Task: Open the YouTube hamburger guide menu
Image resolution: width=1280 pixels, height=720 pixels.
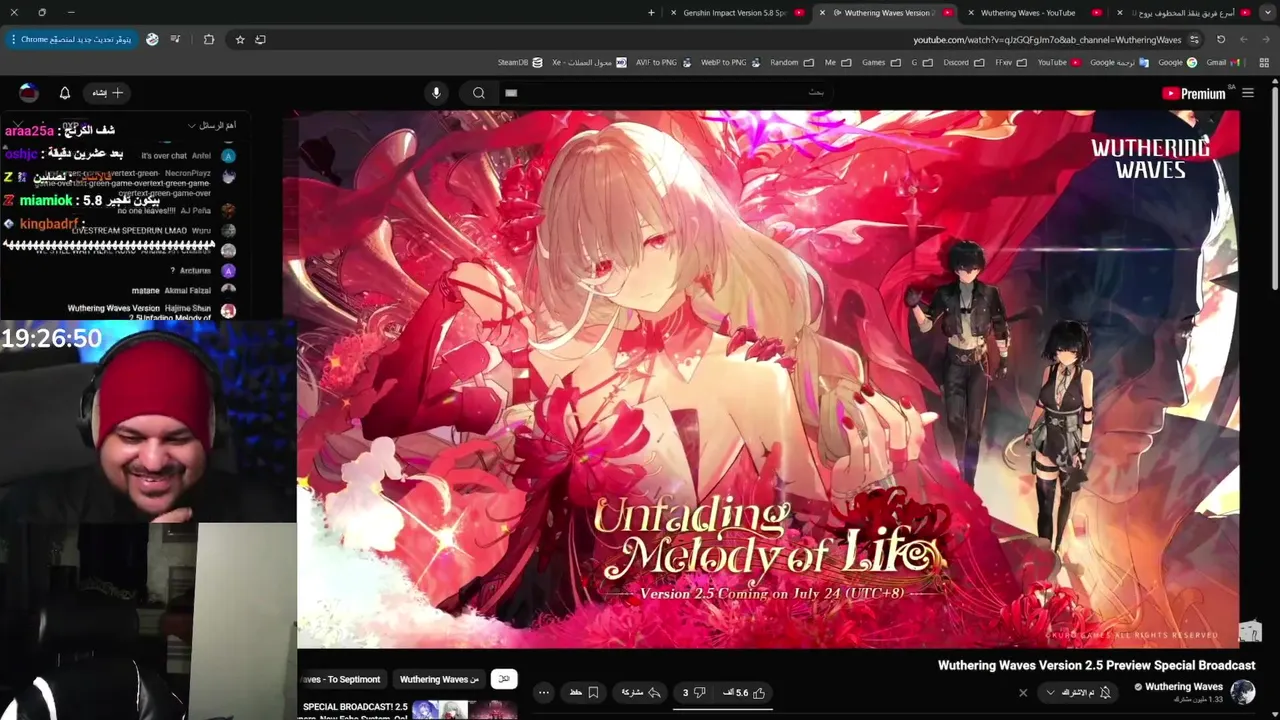Action: pyautogui.click(x=1248, y=93)
